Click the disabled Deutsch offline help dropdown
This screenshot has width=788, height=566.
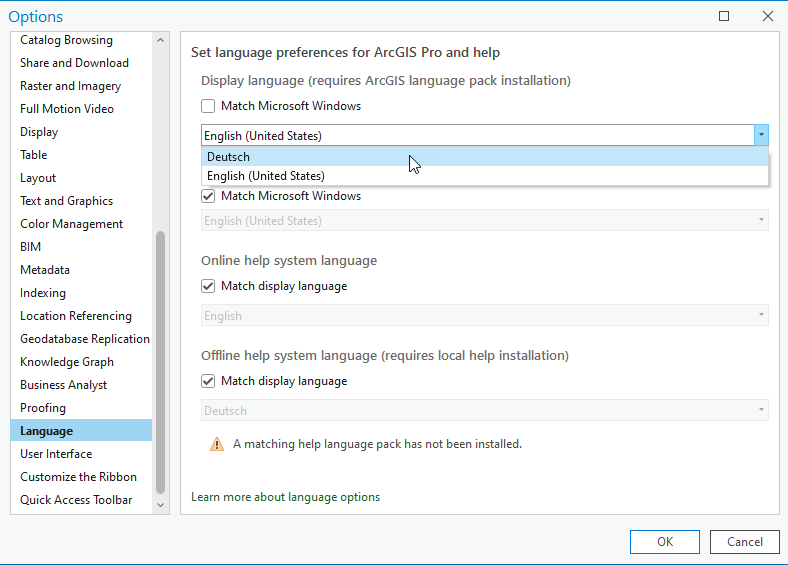[484, 410]
